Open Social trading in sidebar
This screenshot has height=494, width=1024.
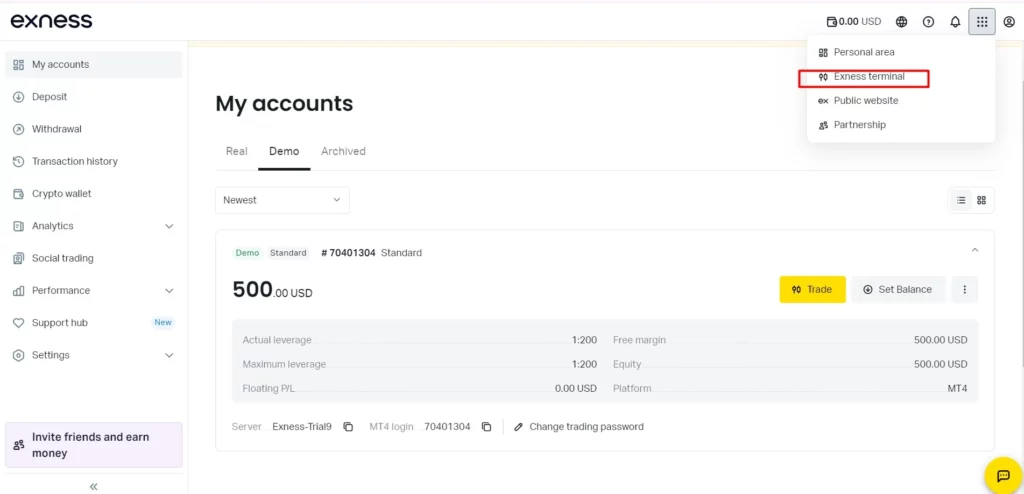93,258
